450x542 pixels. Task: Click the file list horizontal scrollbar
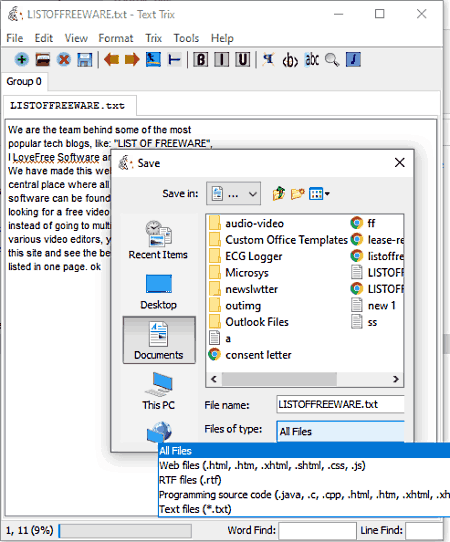point(304,379)
